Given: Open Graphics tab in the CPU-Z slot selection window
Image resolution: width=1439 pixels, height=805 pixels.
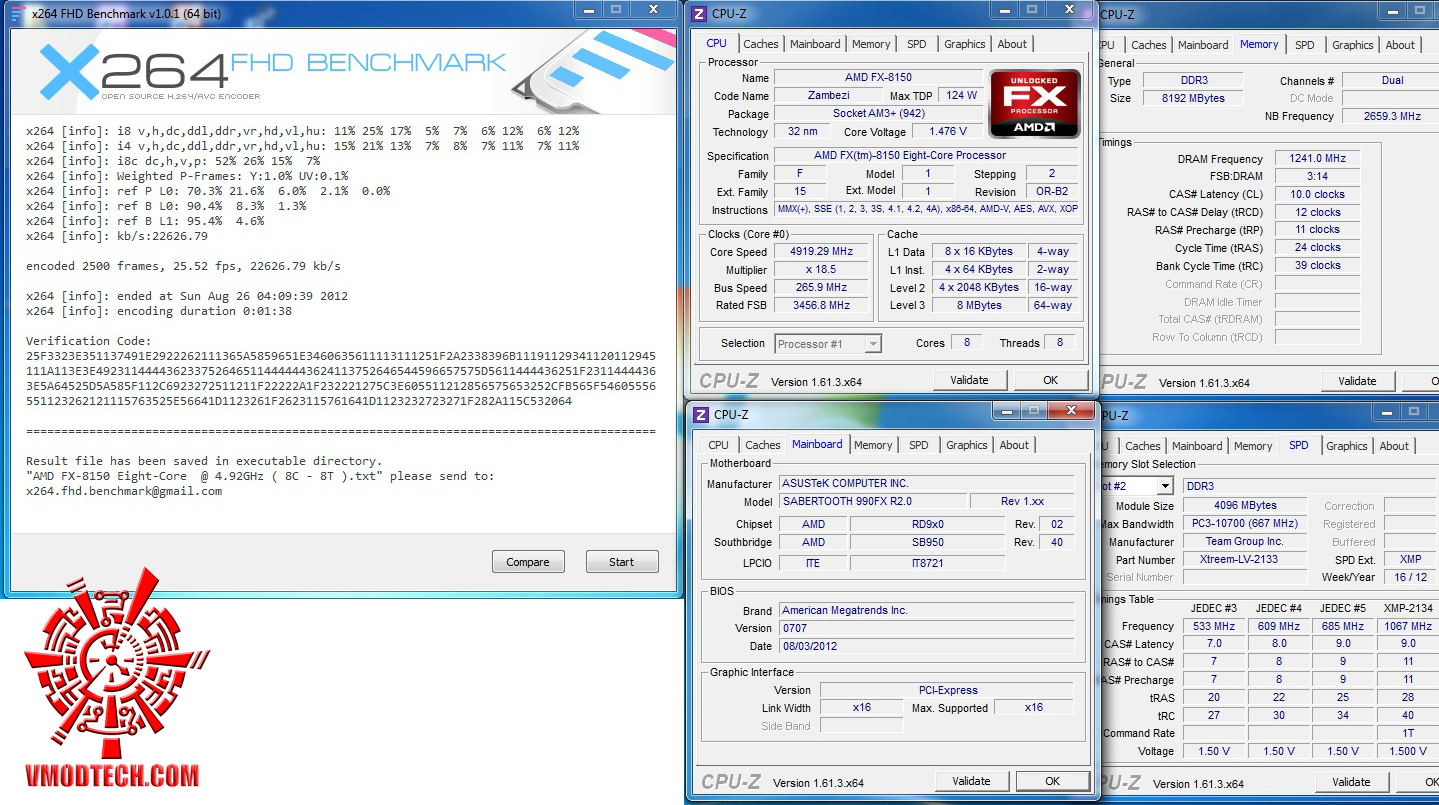Looking at the screenshot, I should point(1347,446).
